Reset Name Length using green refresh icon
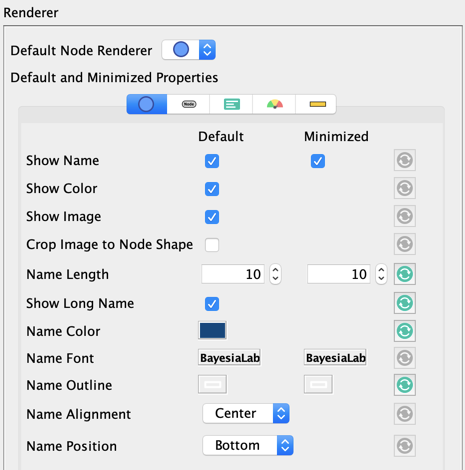 click(x=405, y=274)
